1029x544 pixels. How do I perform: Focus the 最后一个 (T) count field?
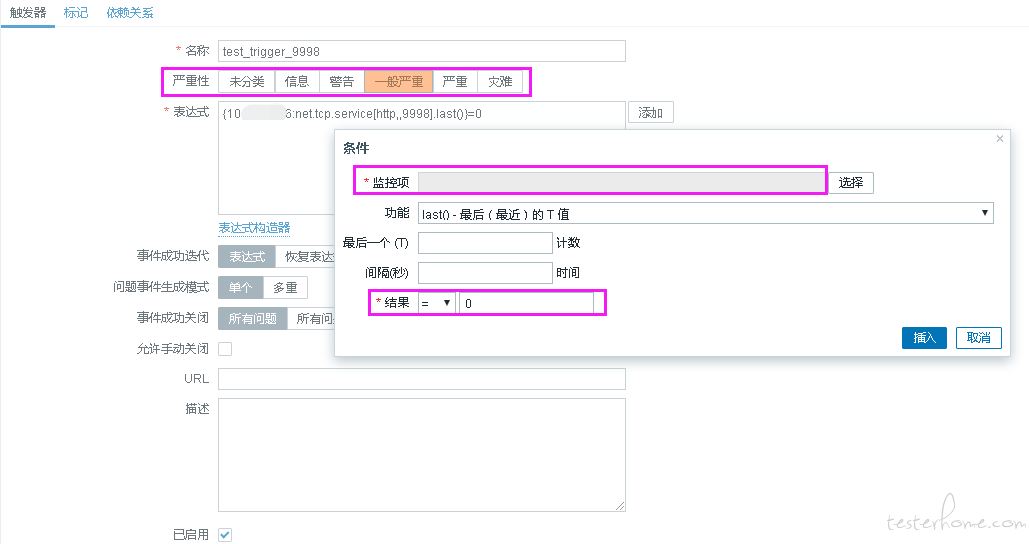(x=485, y=243)
